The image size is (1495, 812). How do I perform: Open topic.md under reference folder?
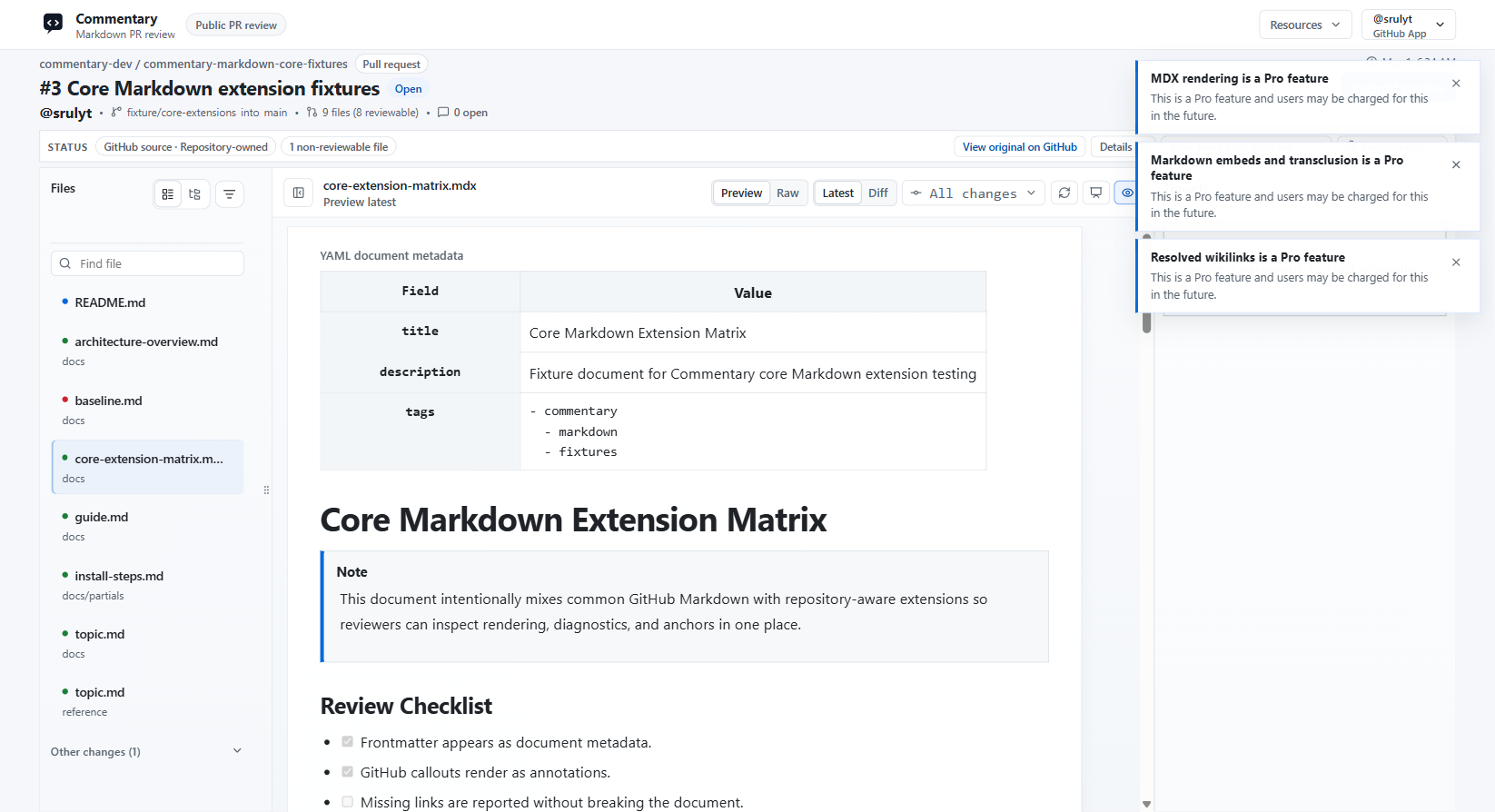coord(147,701)
